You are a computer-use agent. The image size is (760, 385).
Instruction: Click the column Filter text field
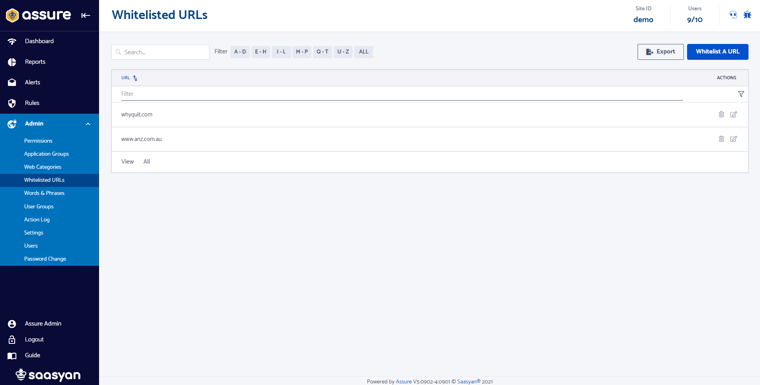[402, 94]
